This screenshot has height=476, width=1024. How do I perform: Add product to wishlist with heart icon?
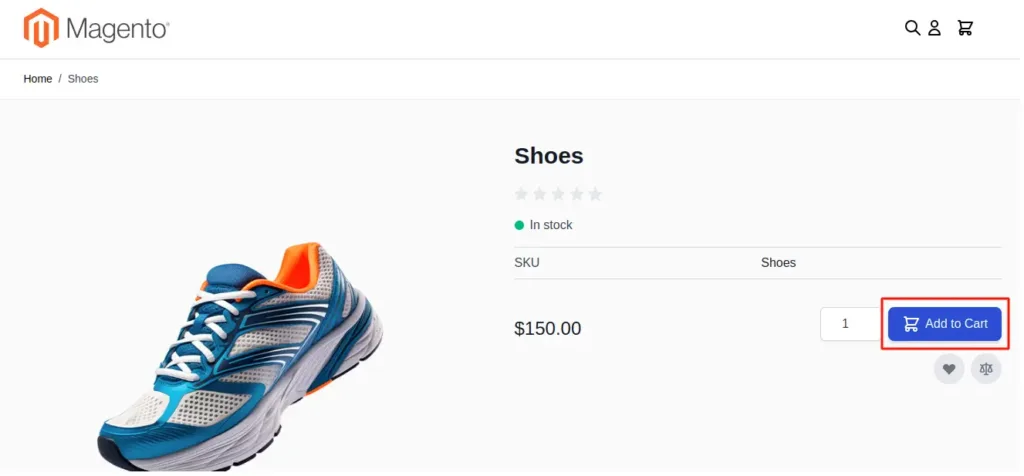[x=949, y=369]
